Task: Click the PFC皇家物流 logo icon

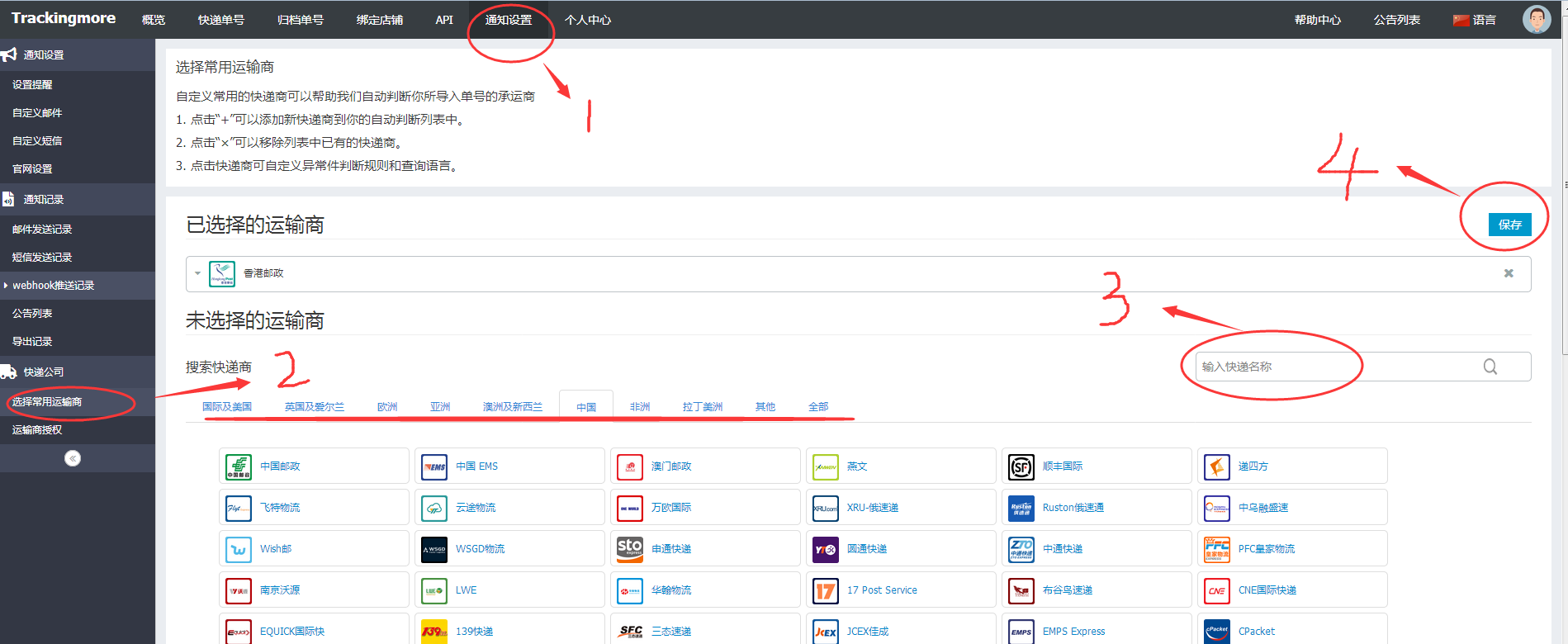Action: tap(1217, 549)
